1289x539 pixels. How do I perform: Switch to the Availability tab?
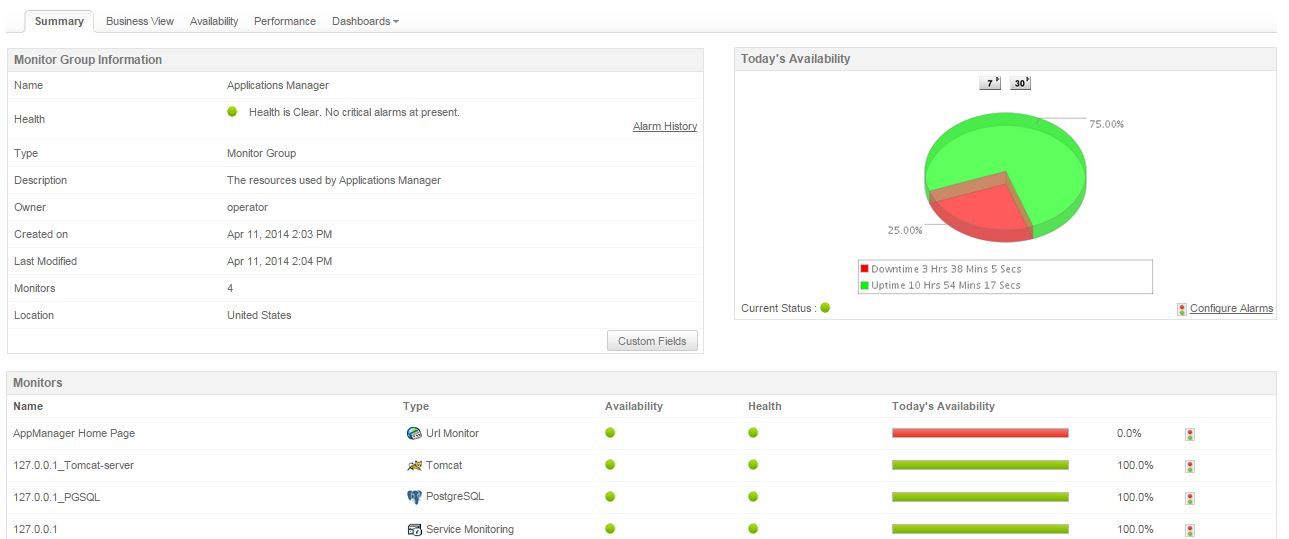click(x=214, y=21)
